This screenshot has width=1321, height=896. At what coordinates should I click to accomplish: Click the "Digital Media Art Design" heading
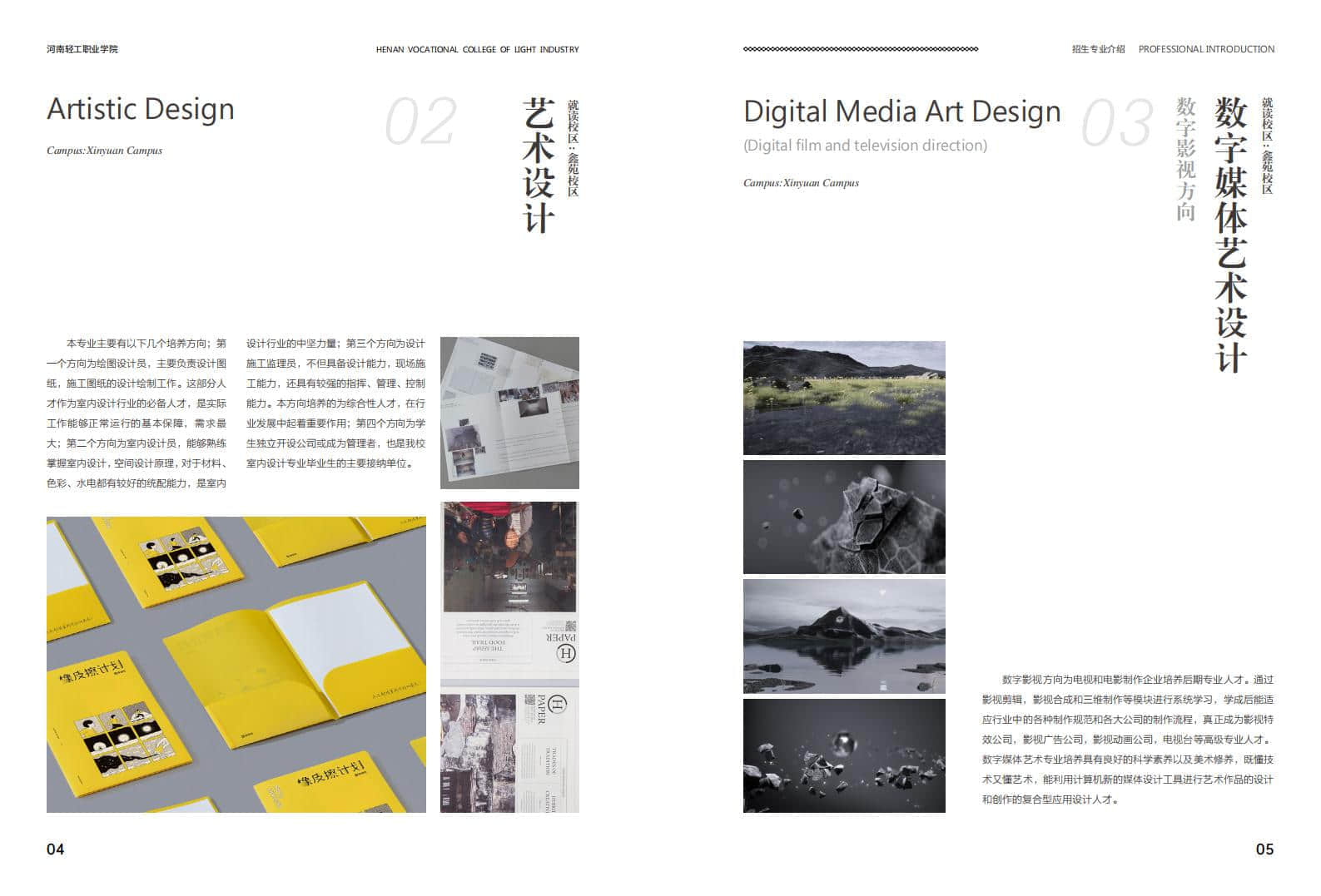point(901,111)
